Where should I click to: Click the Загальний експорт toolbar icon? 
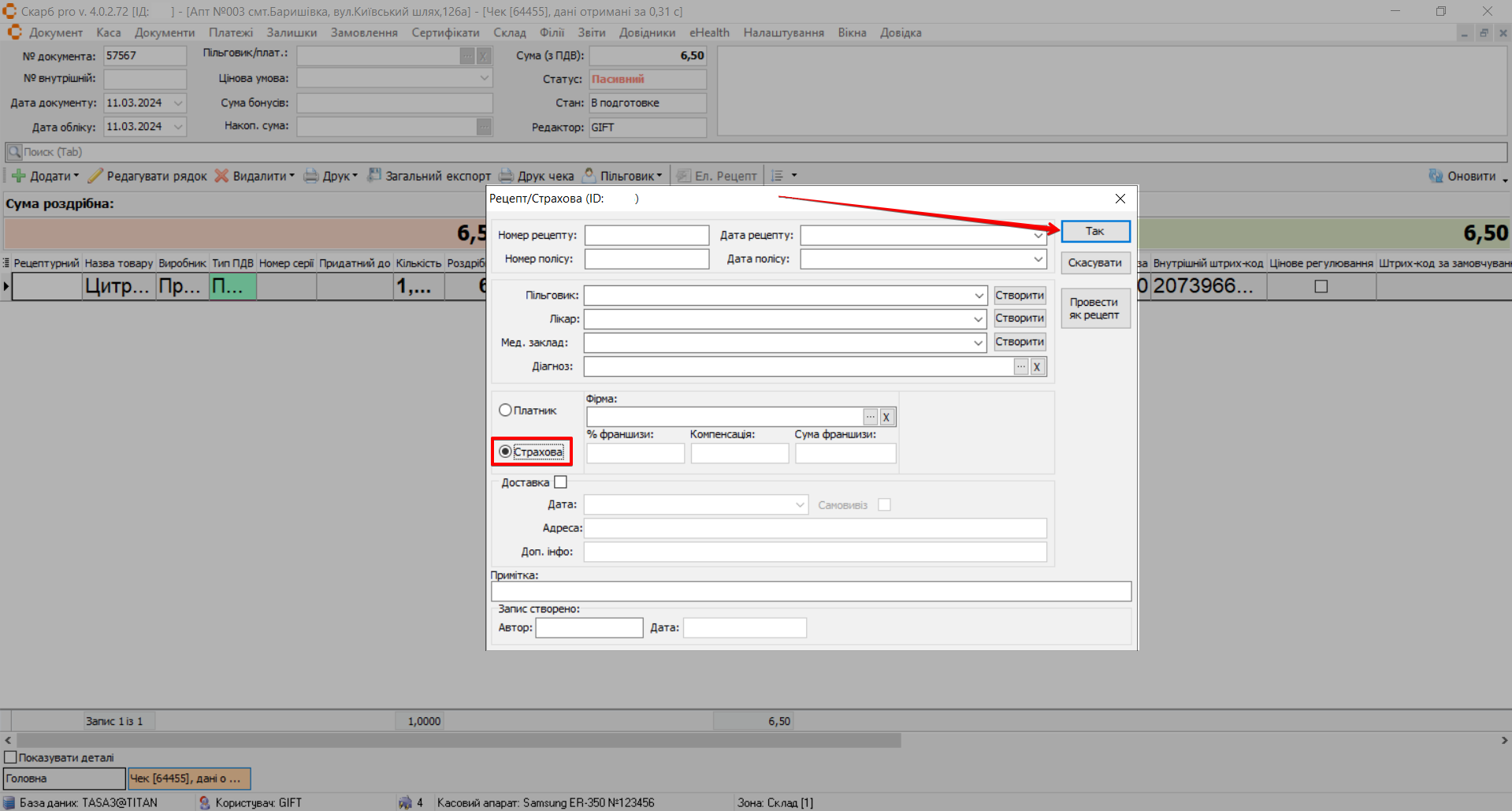pyautogui.click(x=374, y=176)
